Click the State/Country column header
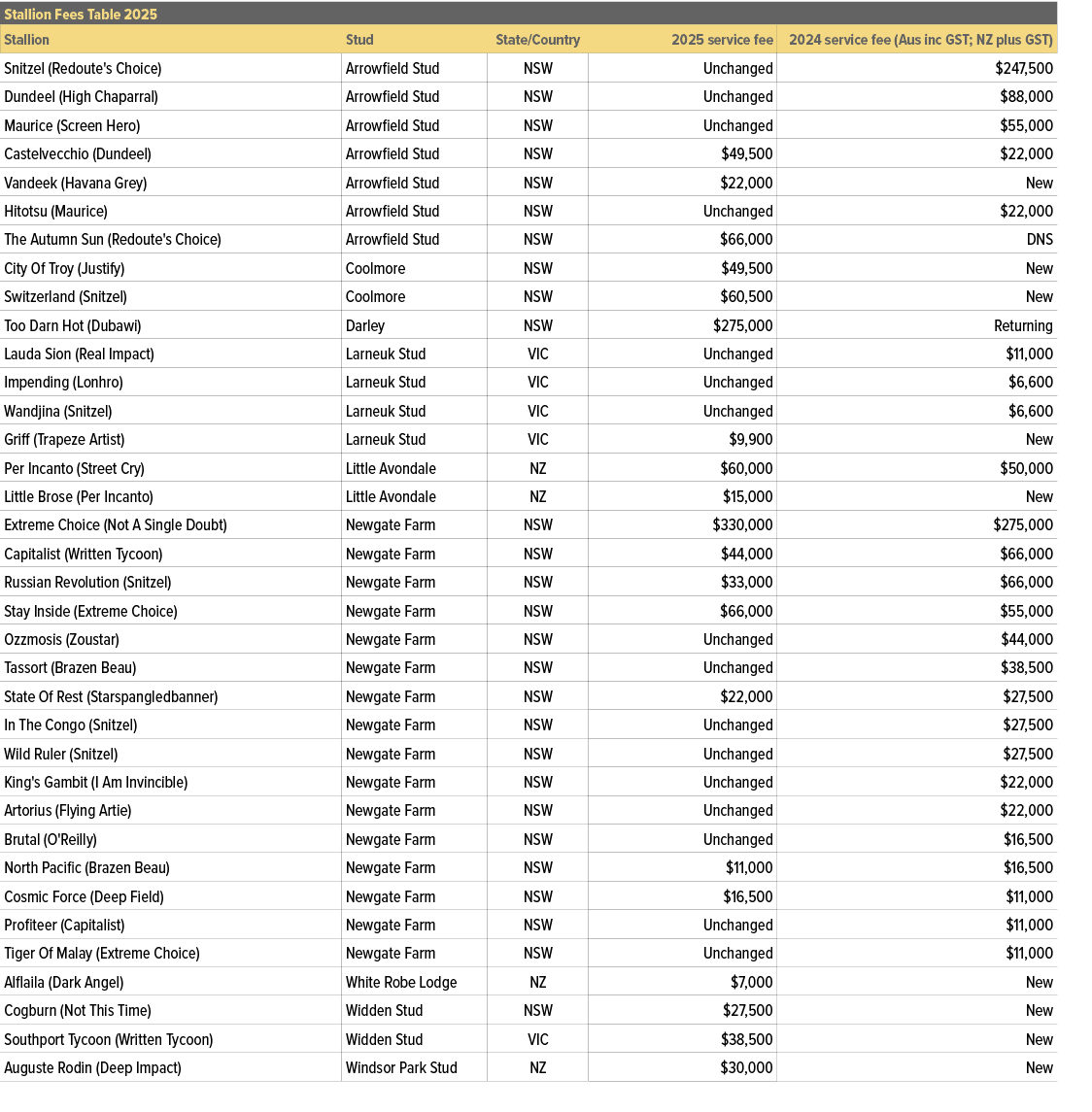This screenshot has height=1112, width=1092. click(x=537, y=40)
